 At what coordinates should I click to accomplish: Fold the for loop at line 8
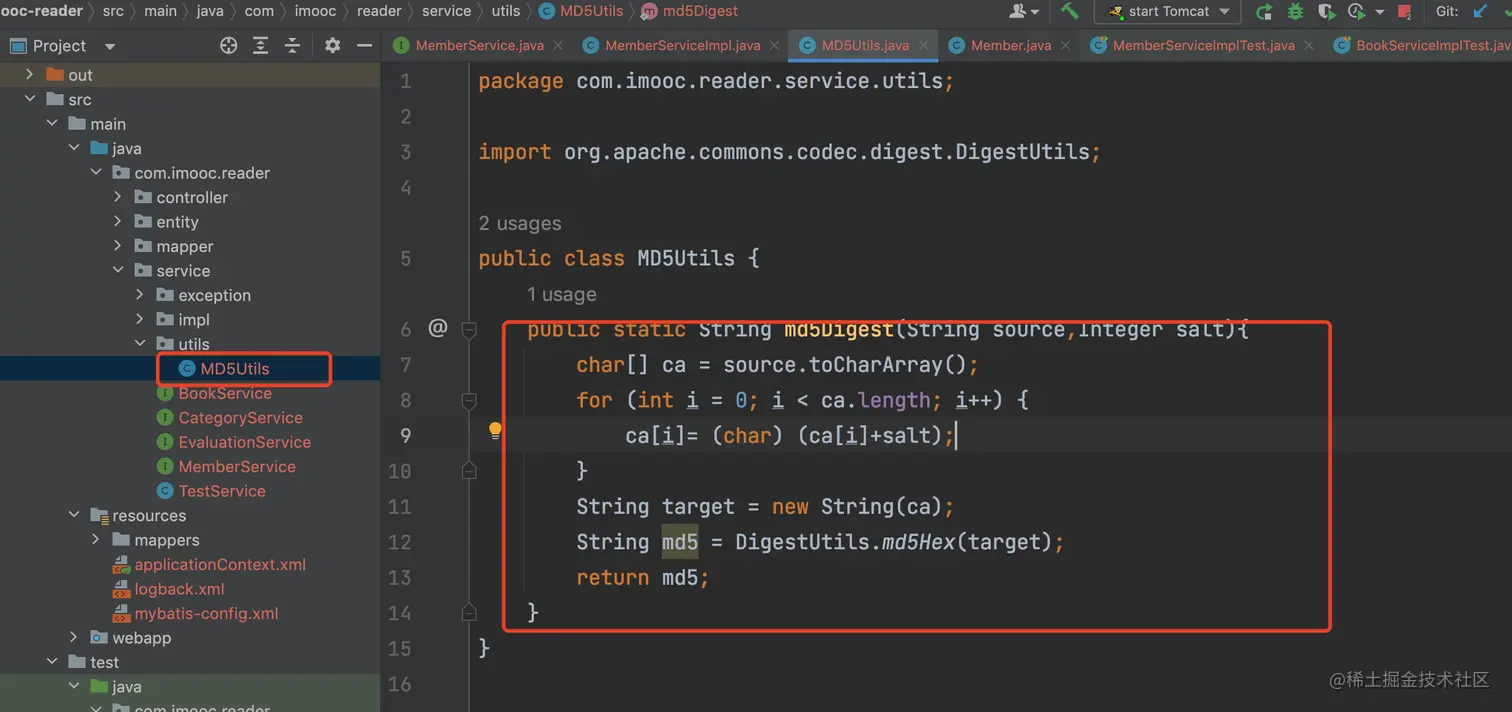point(469,401)
